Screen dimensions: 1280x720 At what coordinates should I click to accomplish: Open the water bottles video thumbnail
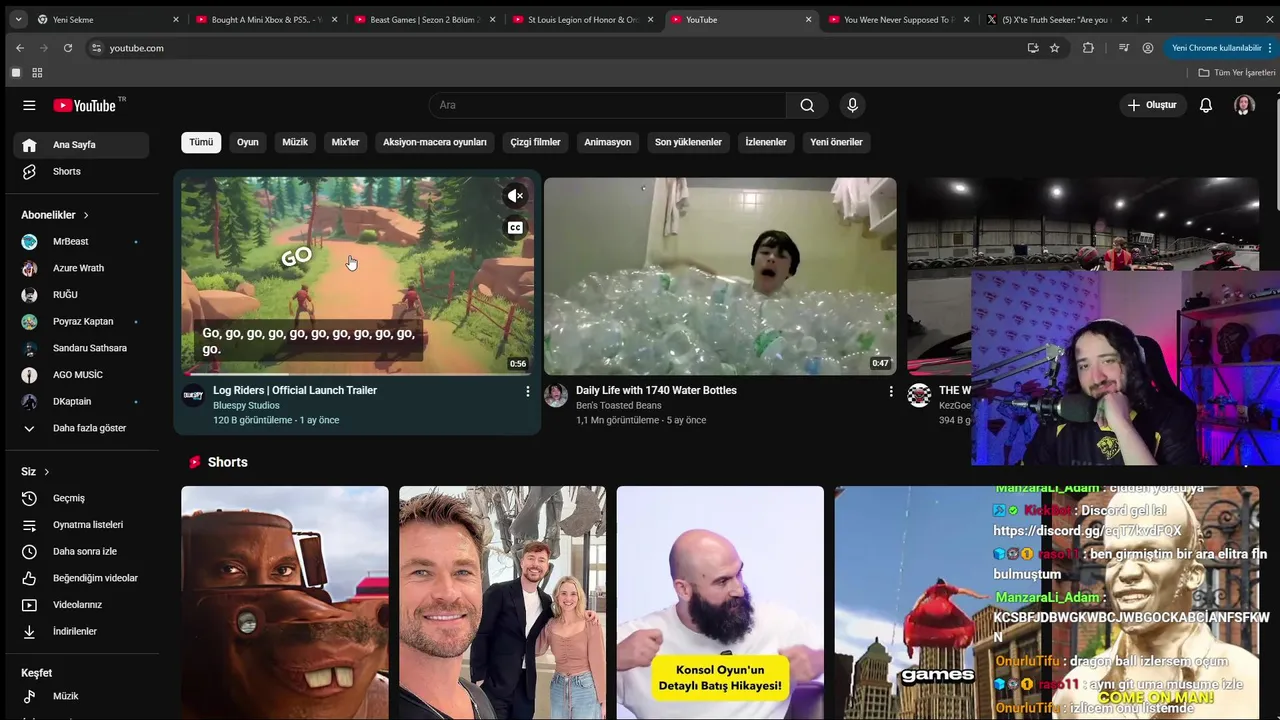click(720, 276)
